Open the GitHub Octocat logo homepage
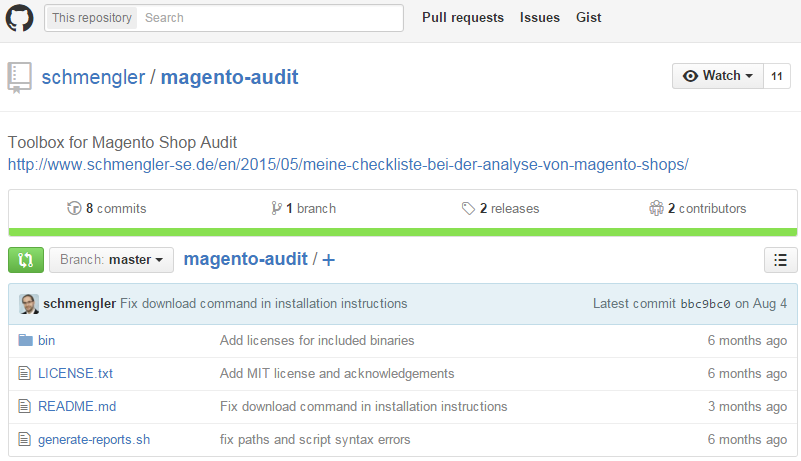The width and height of the screenshot is (801, 461). pos(19,18)
